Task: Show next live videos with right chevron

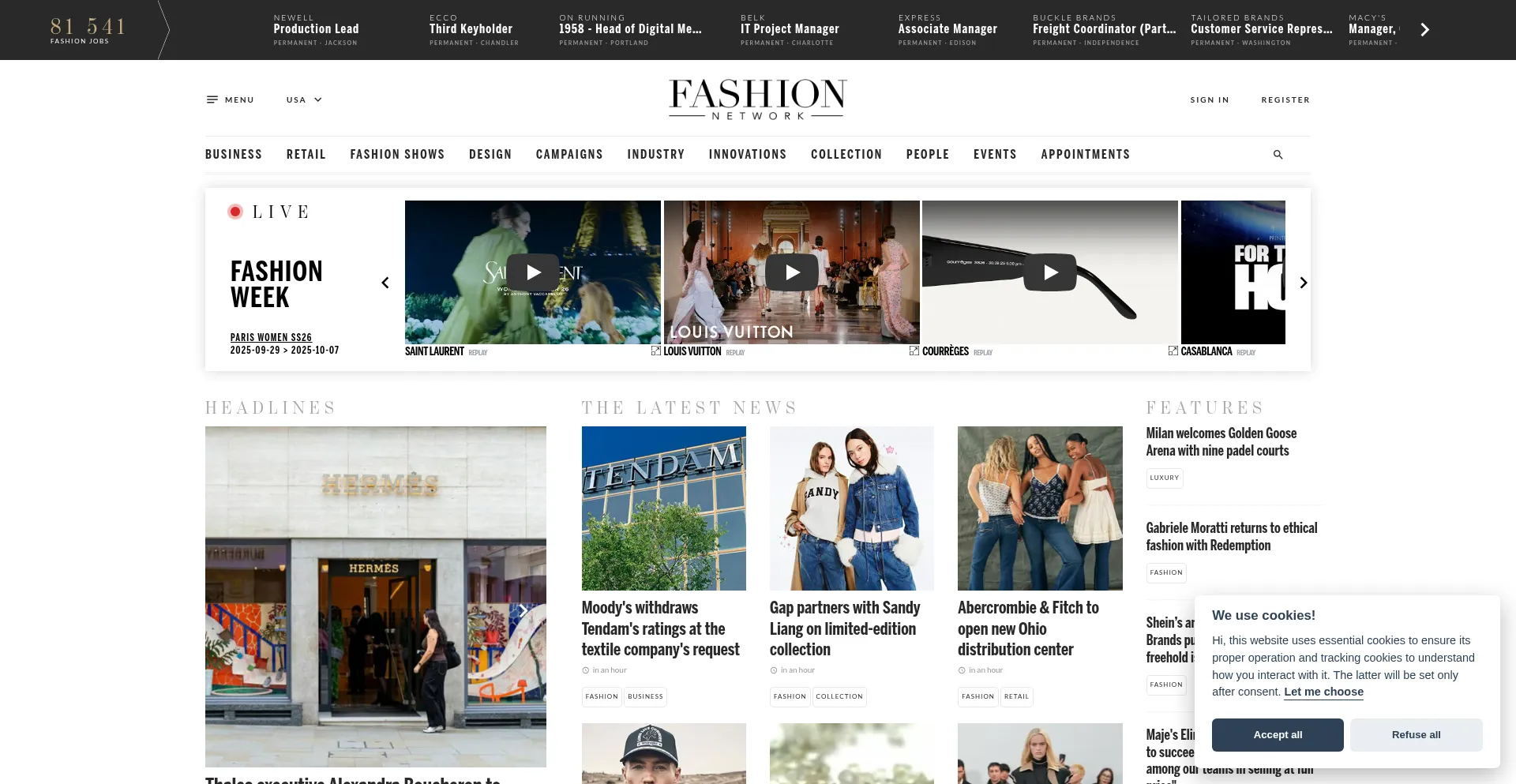Action: [1304, 283]
